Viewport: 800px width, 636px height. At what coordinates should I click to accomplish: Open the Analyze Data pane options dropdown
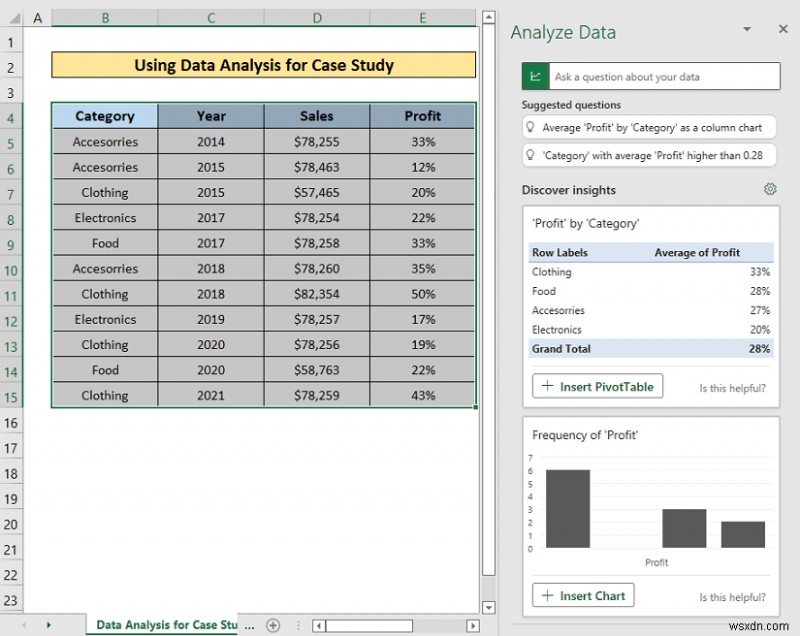point(746,29)
